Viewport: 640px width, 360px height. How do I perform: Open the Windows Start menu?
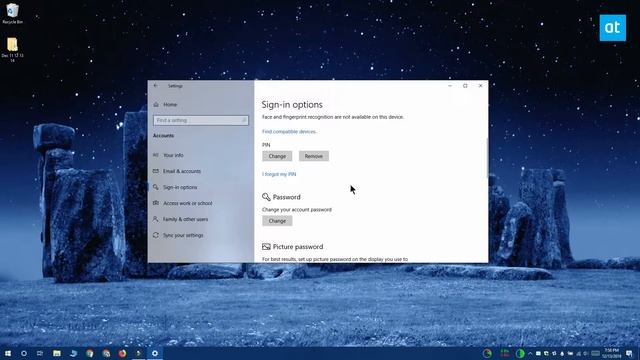tap(8, 353)
